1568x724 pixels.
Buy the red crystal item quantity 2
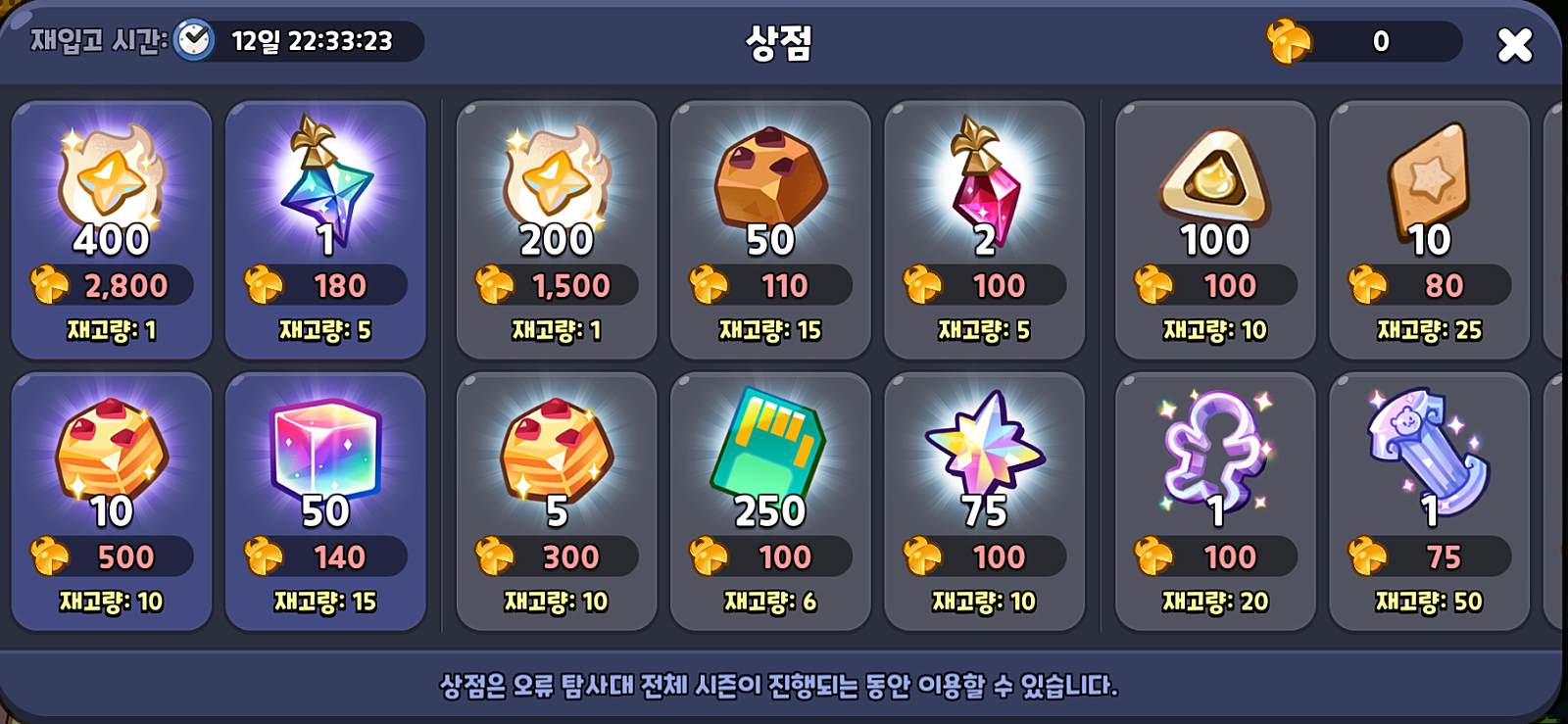[984, 229]
